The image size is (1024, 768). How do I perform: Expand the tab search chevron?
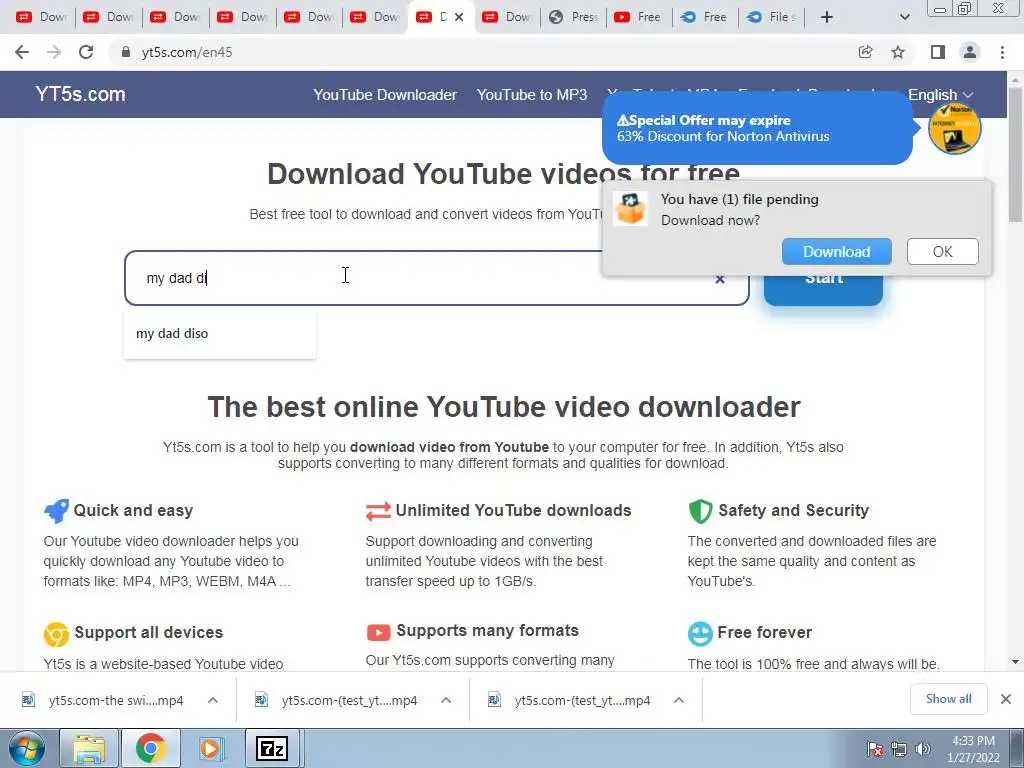[904, 17]
